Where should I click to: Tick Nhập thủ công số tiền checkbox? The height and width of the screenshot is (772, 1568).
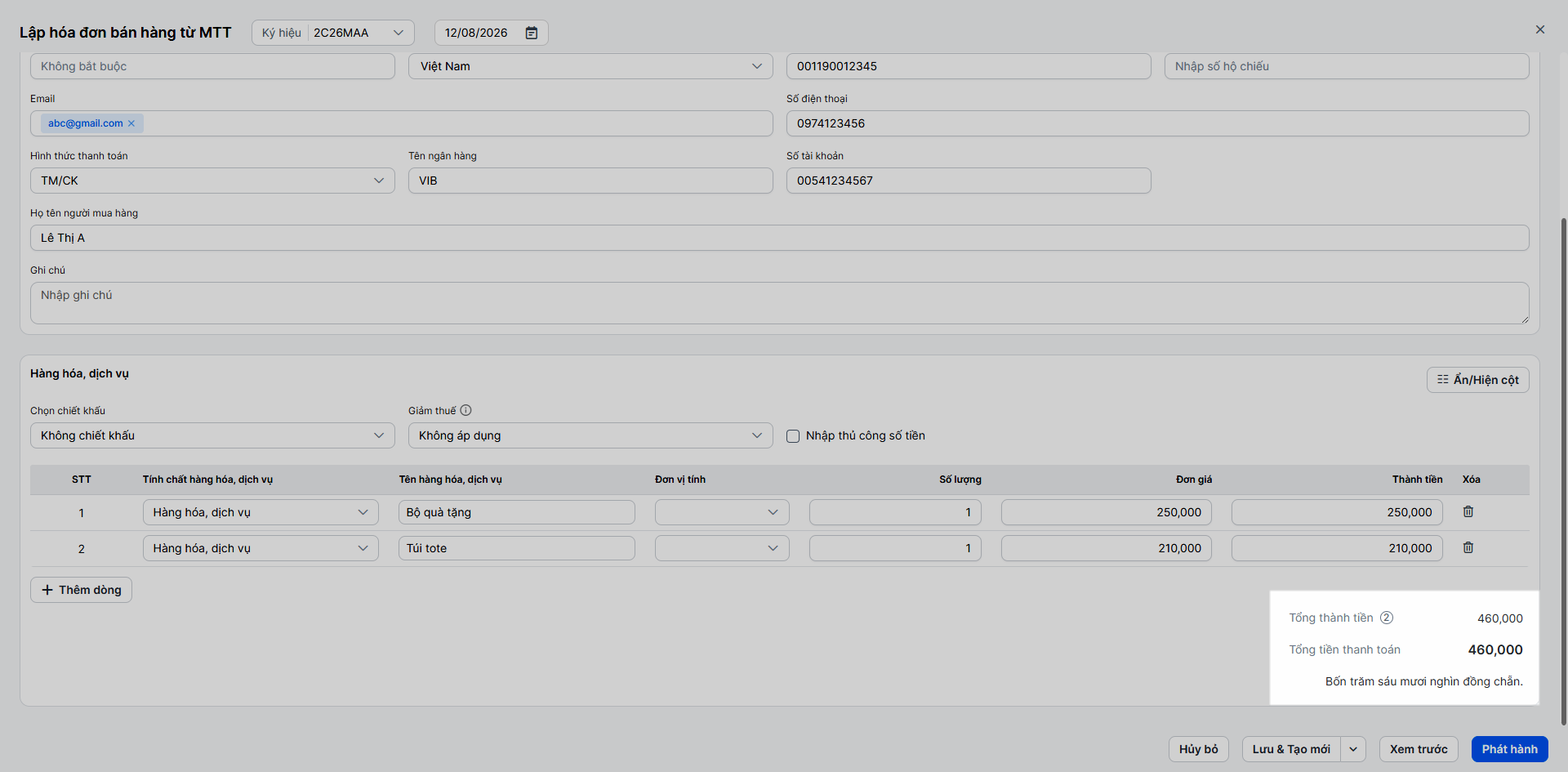pyautogui.click(x=793, y=436)
